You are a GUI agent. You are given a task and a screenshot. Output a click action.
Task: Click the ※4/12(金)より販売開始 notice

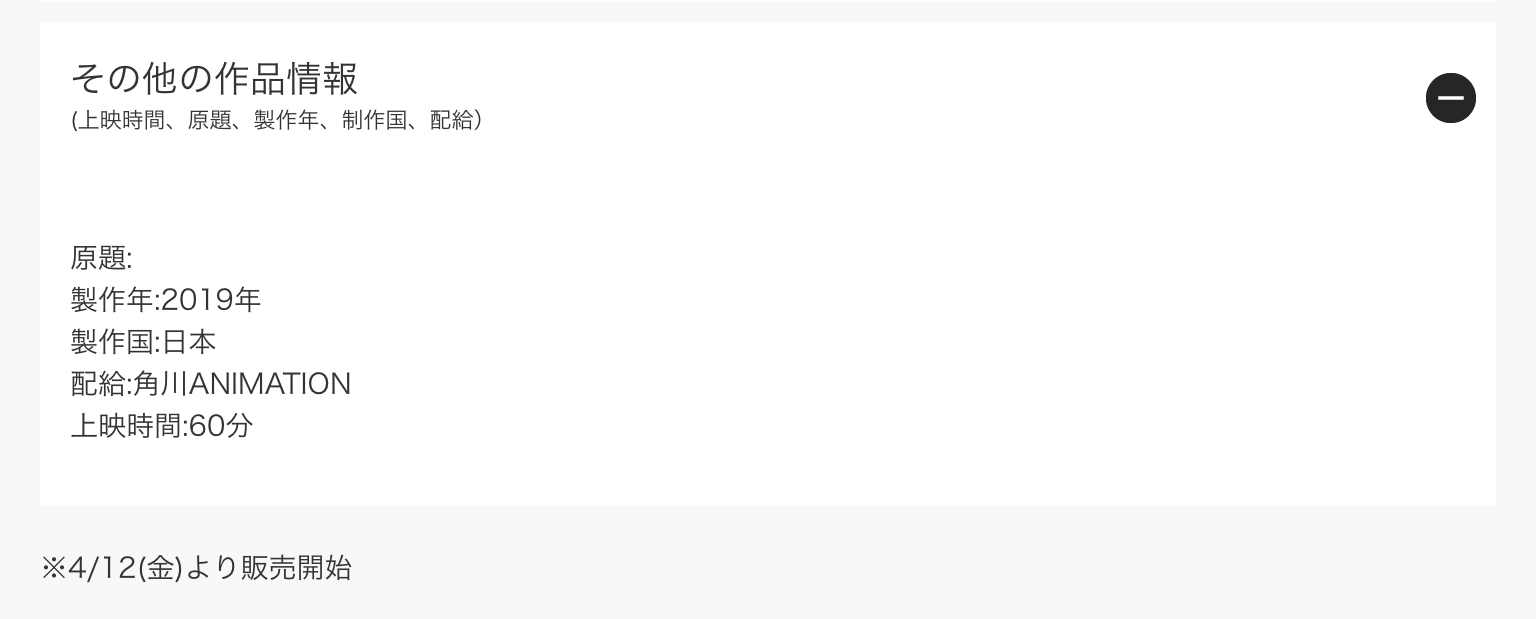point(196,568)
